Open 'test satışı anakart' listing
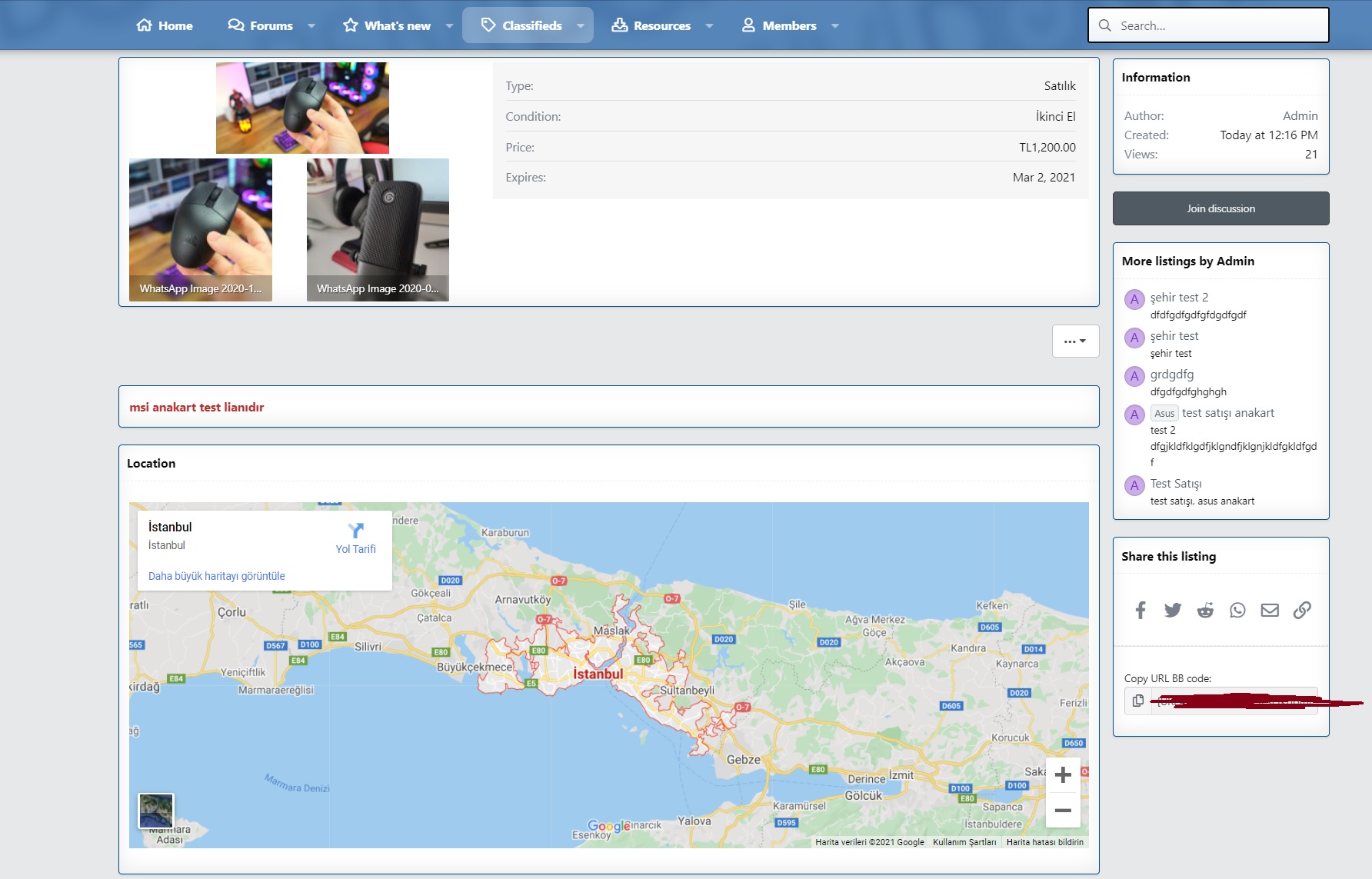The height and width of the screenshot is (879, 1372). pos(1228,413)
